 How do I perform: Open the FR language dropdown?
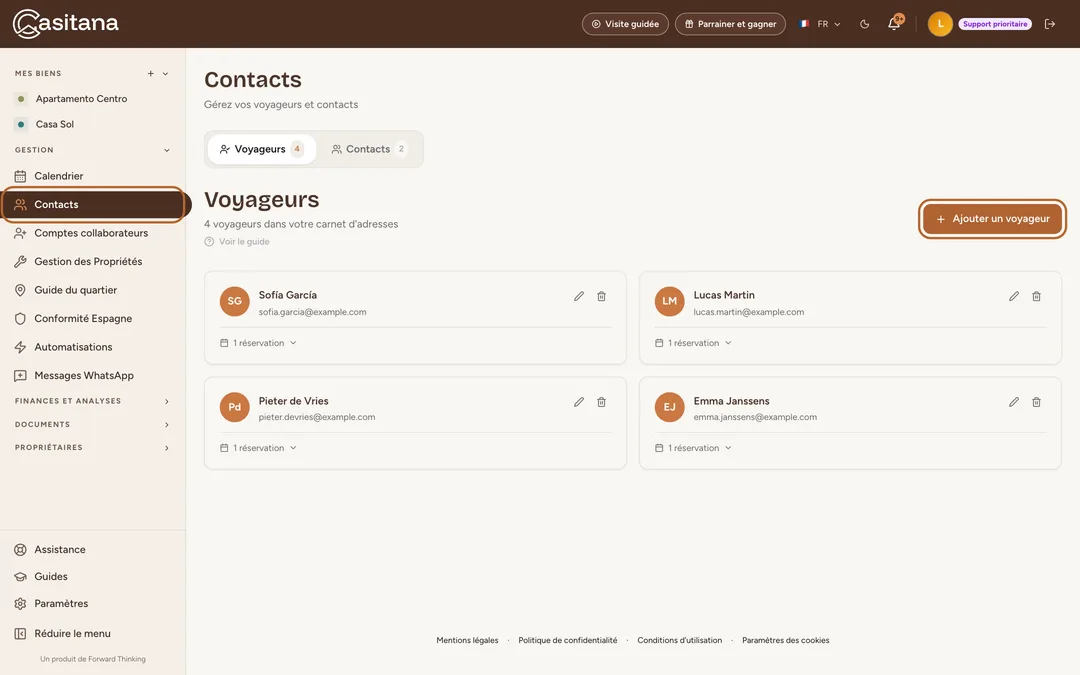click(820, 24)
